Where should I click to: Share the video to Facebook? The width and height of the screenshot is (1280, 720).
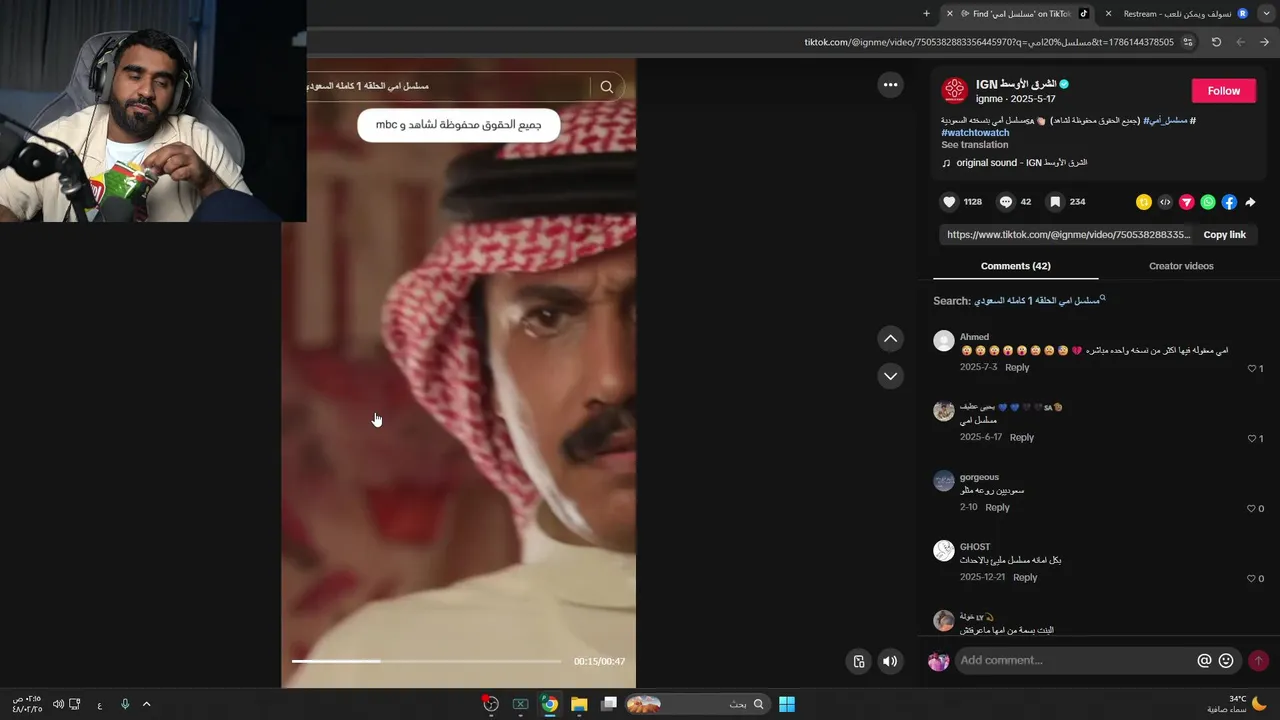click(x=1229, y=202)
